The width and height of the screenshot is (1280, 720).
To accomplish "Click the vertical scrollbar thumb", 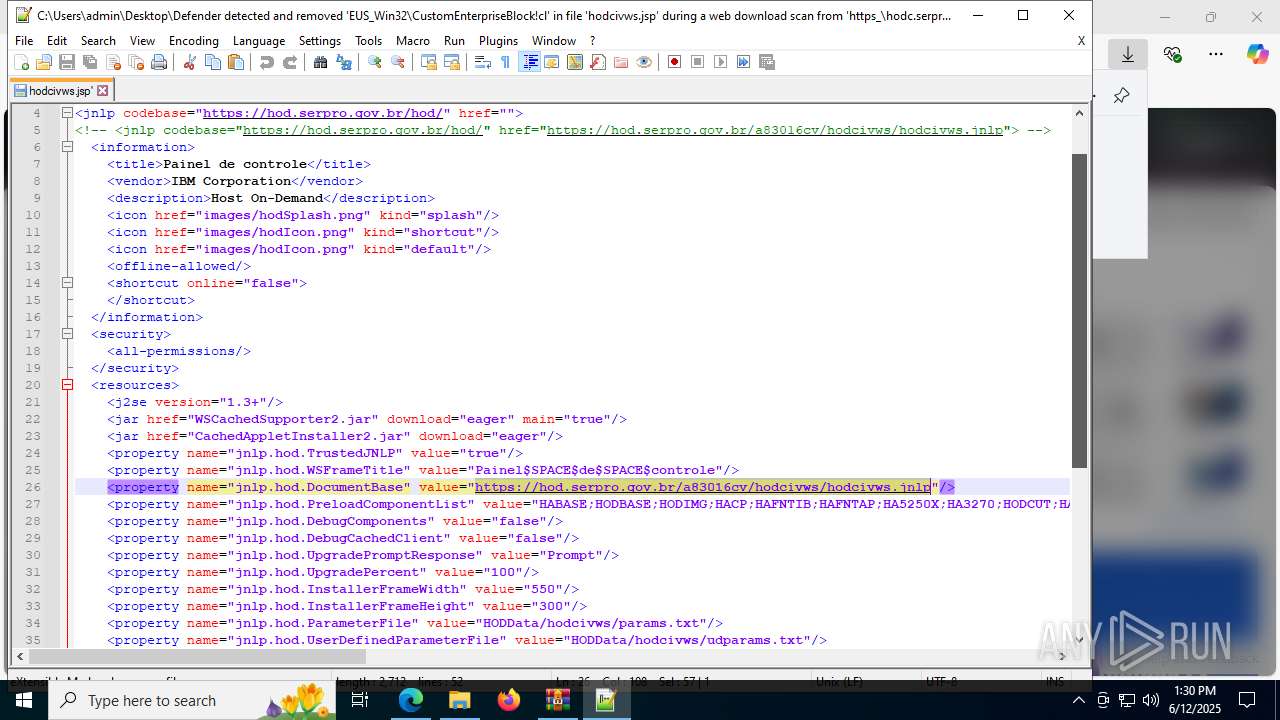I will 1079,310.
